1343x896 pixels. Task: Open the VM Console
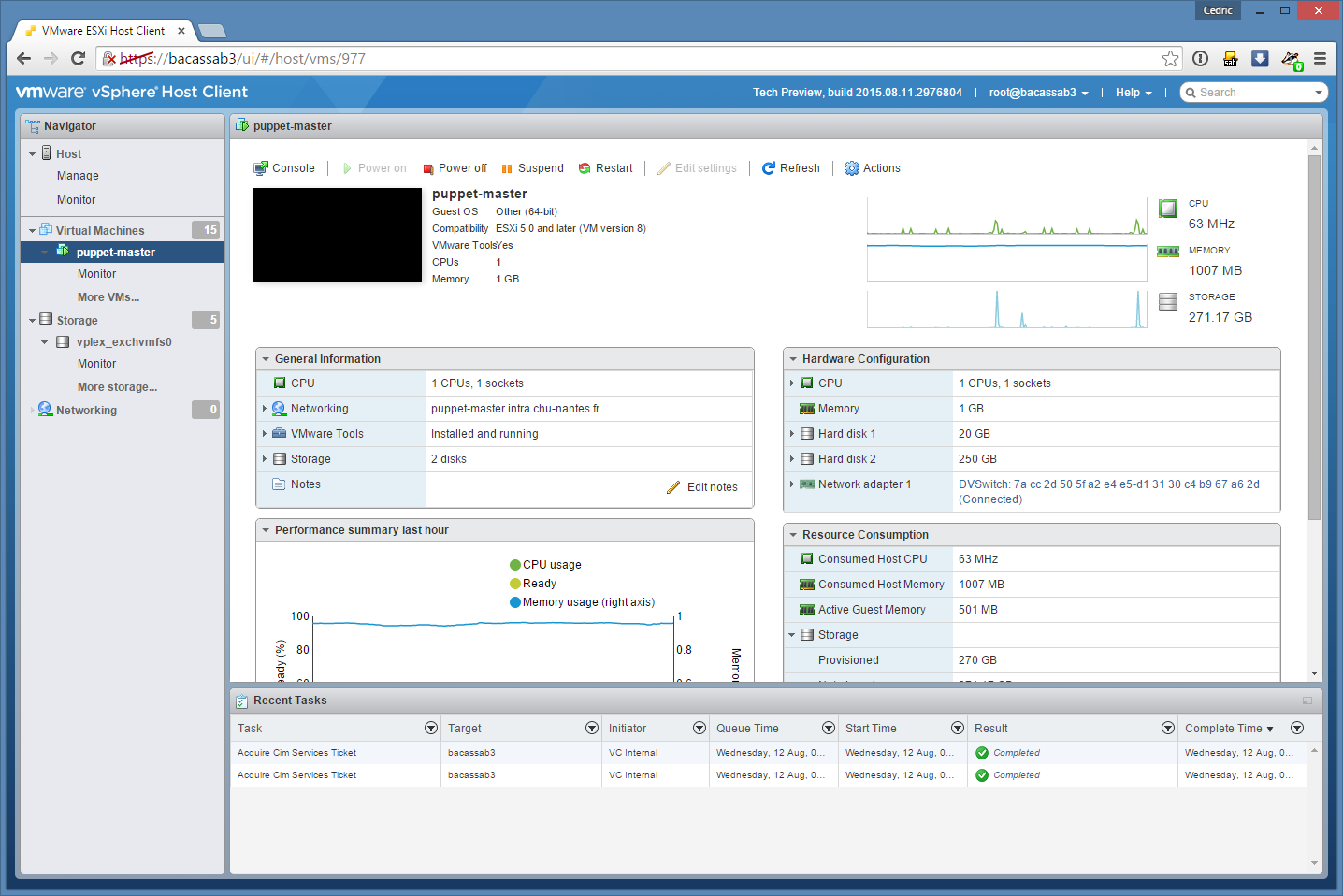pos(284,168)
